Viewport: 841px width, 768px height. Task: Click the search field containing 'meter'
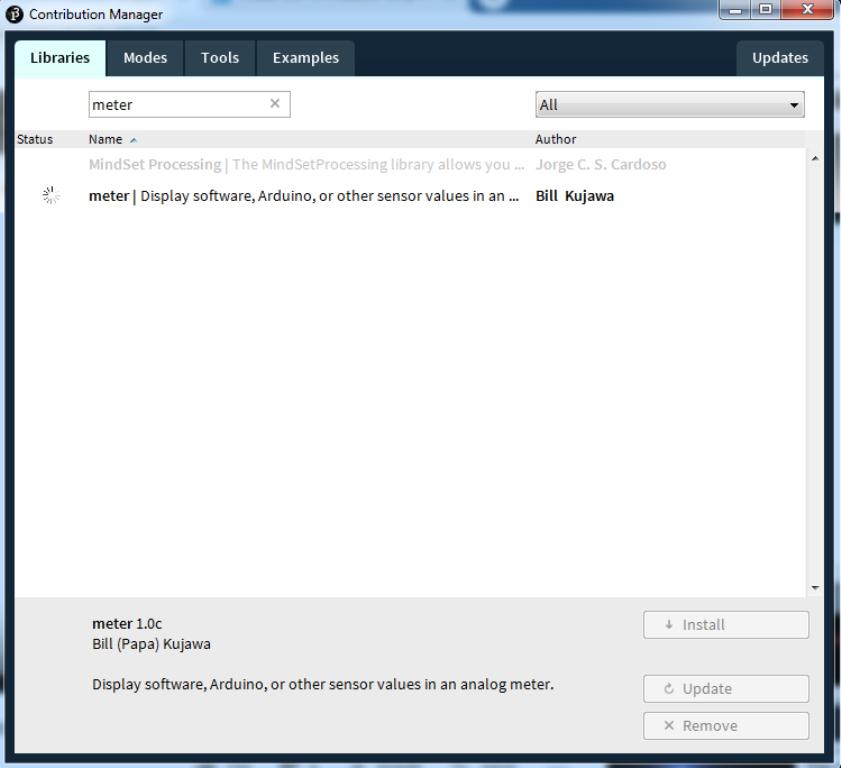(x=189, y=104)
